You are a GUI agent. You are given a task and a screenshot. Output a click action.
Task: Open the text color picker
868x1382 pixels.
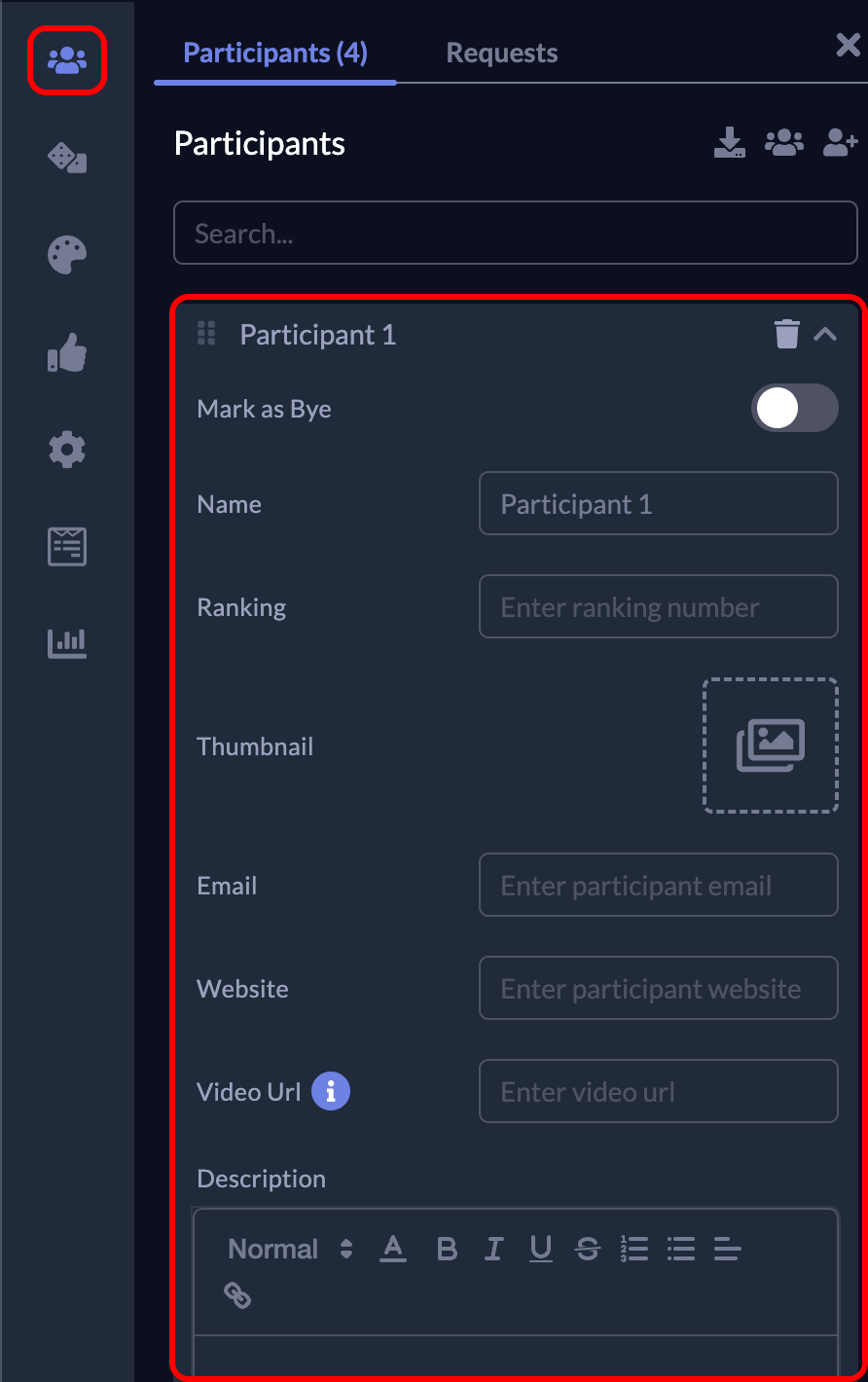[393, 1249]
